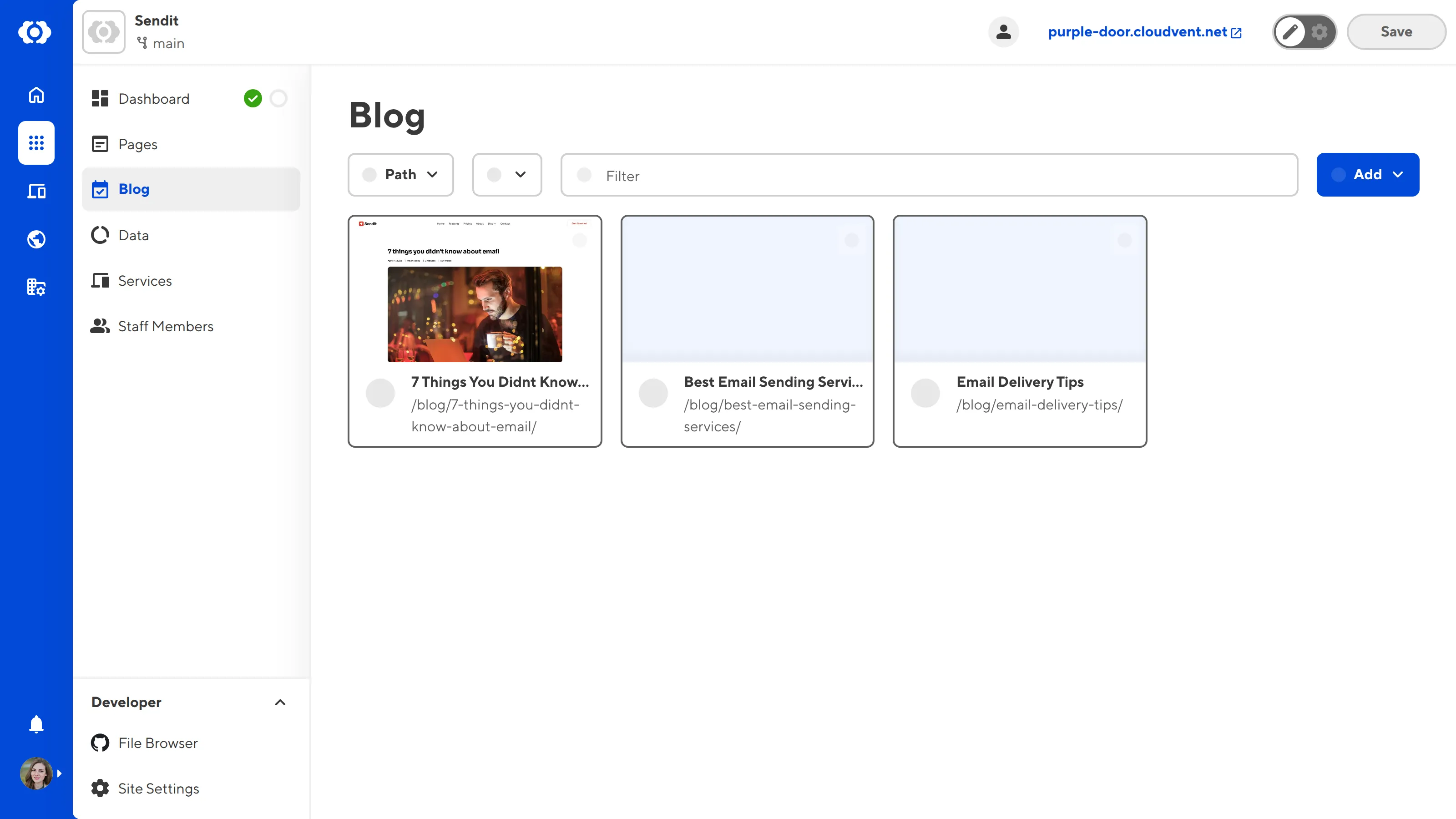Open Staff Members in the navigation

(x=166, y=326)
